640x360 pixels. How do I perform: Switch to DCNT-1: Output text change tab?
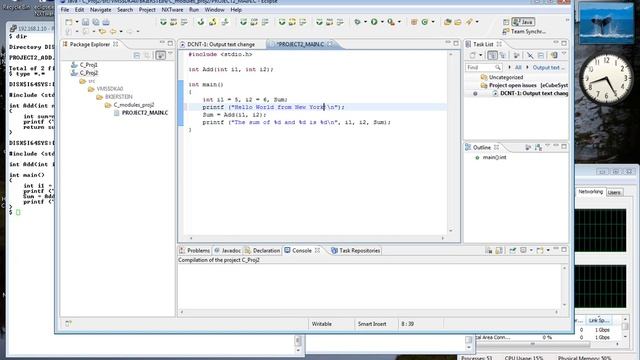click(x=221, y=44)
